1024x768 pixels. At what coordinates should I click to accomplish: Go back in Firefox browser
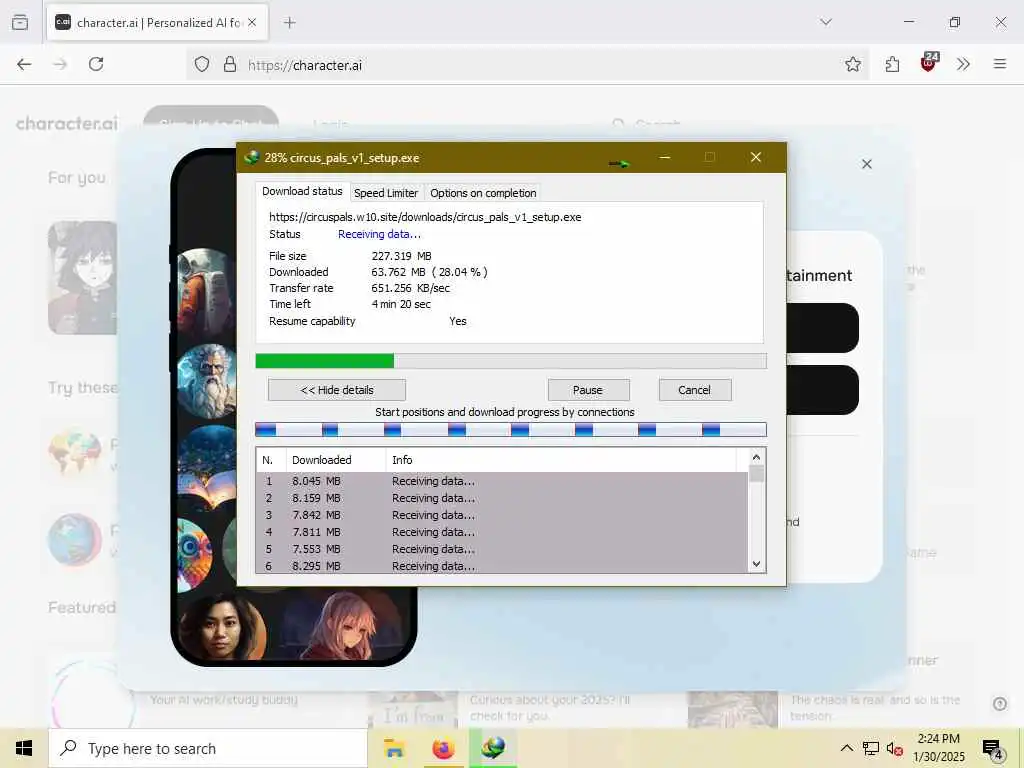click(24, 64)
